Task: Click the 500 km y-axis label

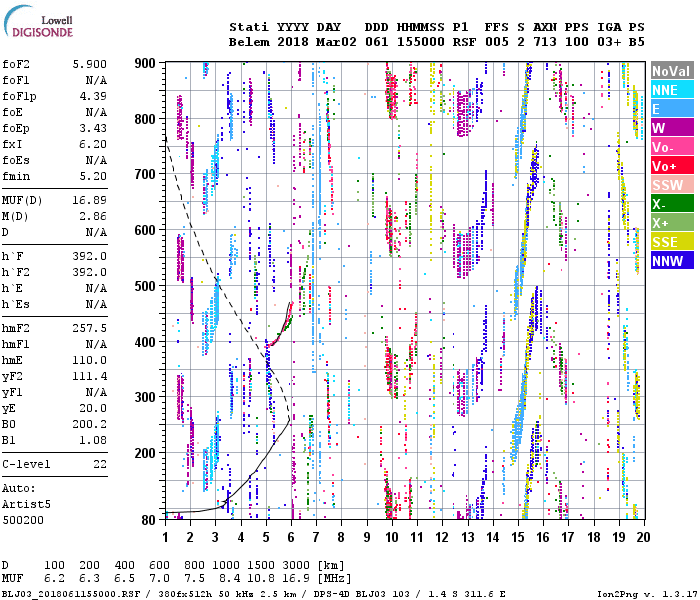Action: (x=145, y=286)
